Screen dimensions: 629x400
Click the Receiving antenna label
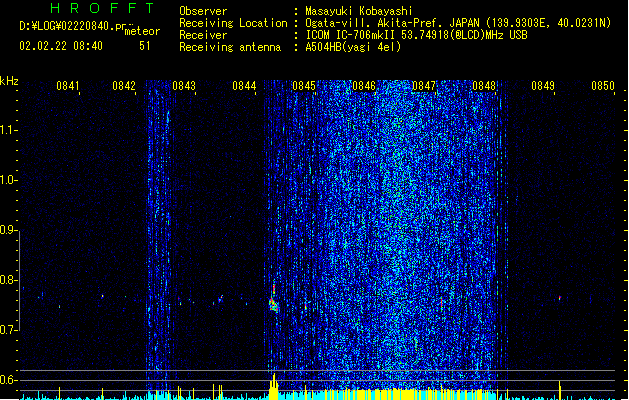[230, 47]
